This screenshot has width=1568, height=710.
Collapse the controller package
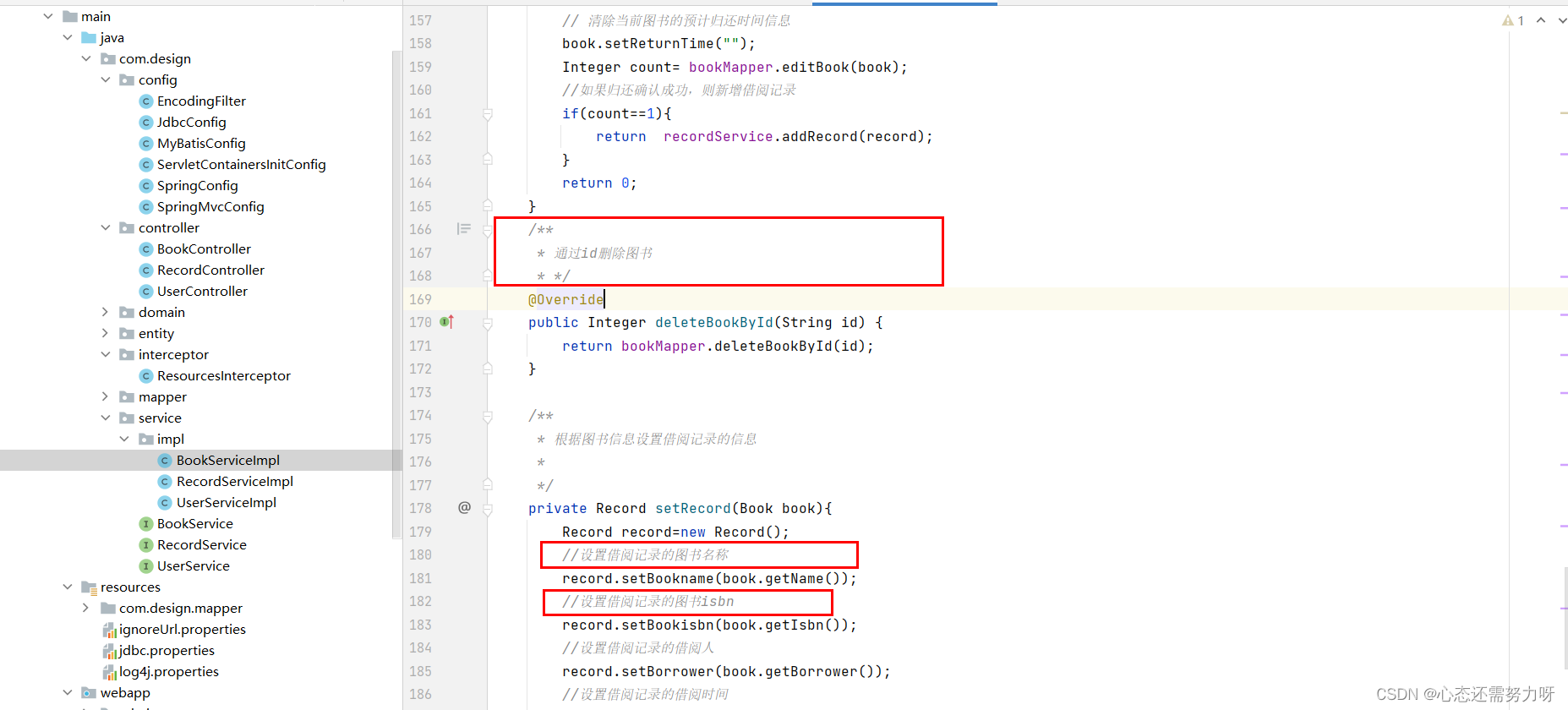coord(106,227)
